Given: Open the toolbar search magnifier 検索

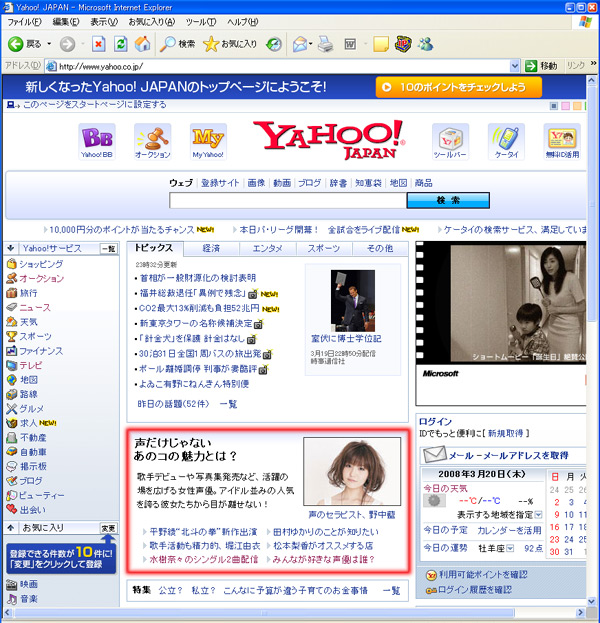Looking at the screenshot, I should tap(178, 44).
